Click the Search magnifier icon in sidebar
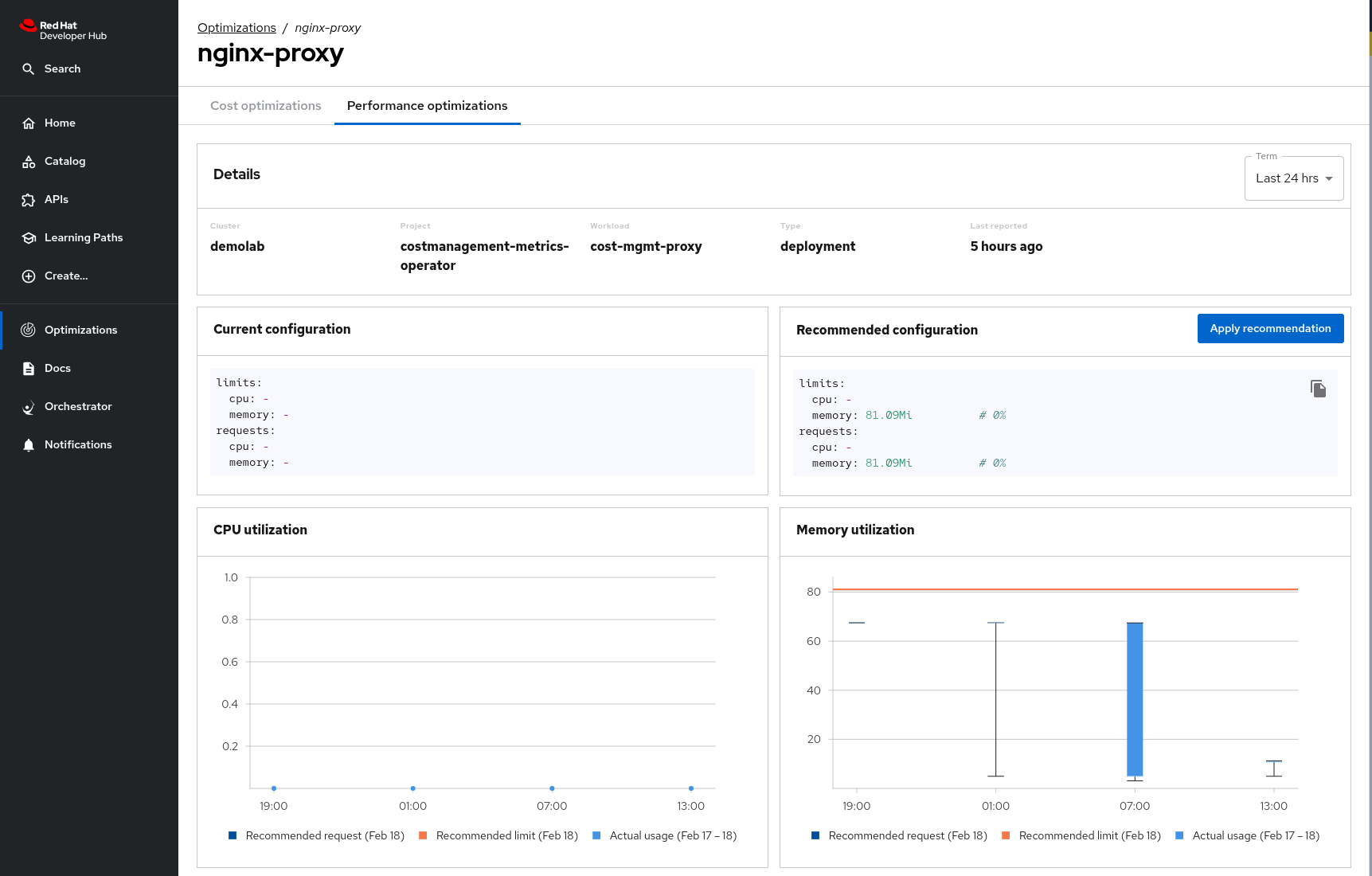Viewport: 1372px width, 876px height. pyautogui.click(x=29, y=69)
